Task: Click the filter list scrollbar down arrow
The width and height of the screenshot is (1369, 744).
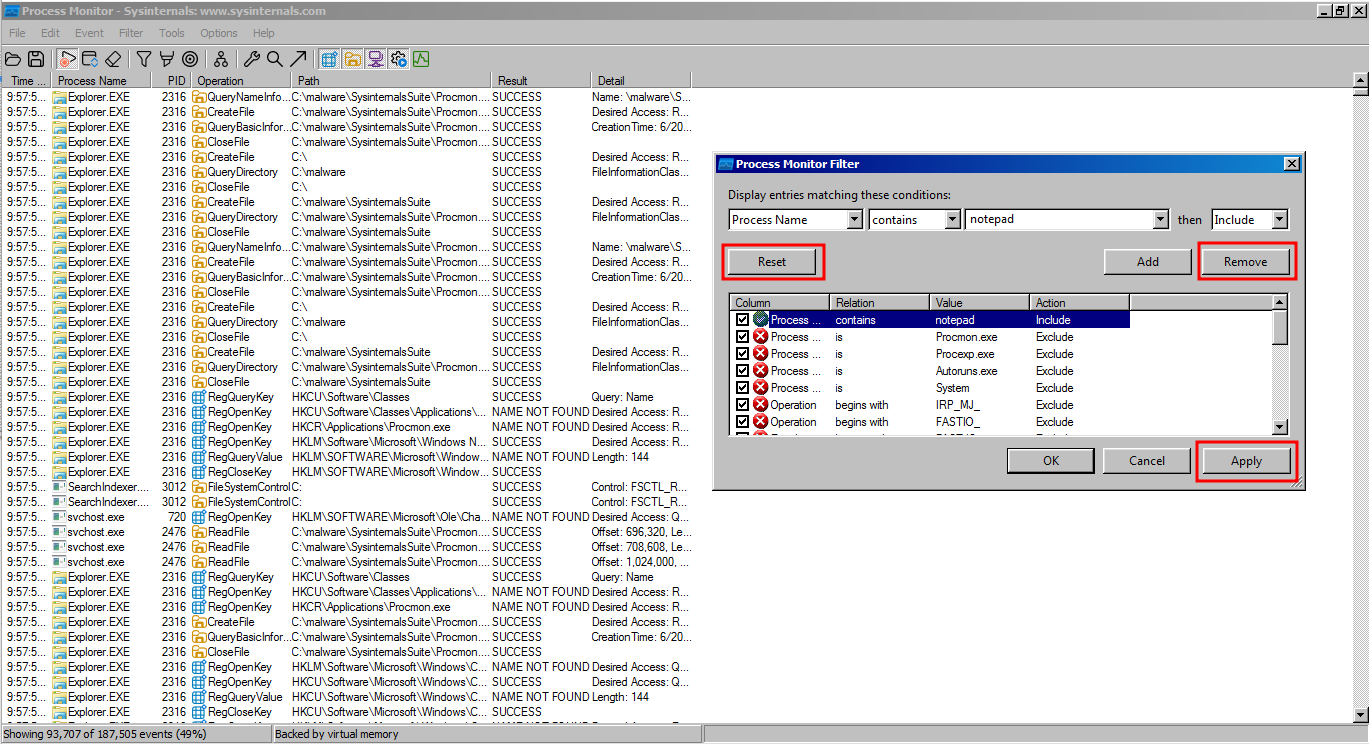Action: (1279, 427)
